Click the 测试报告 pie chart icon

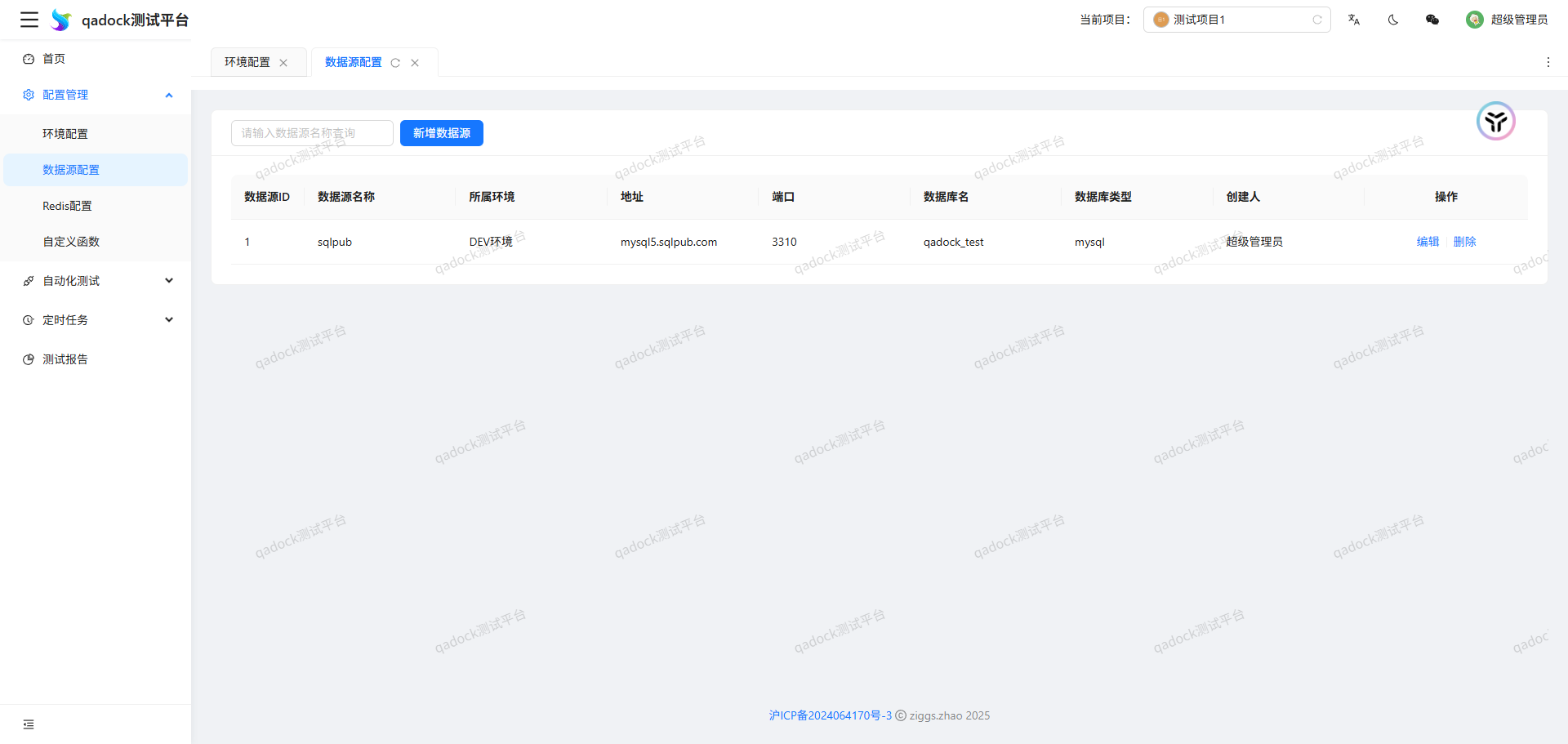pos(29,359)
